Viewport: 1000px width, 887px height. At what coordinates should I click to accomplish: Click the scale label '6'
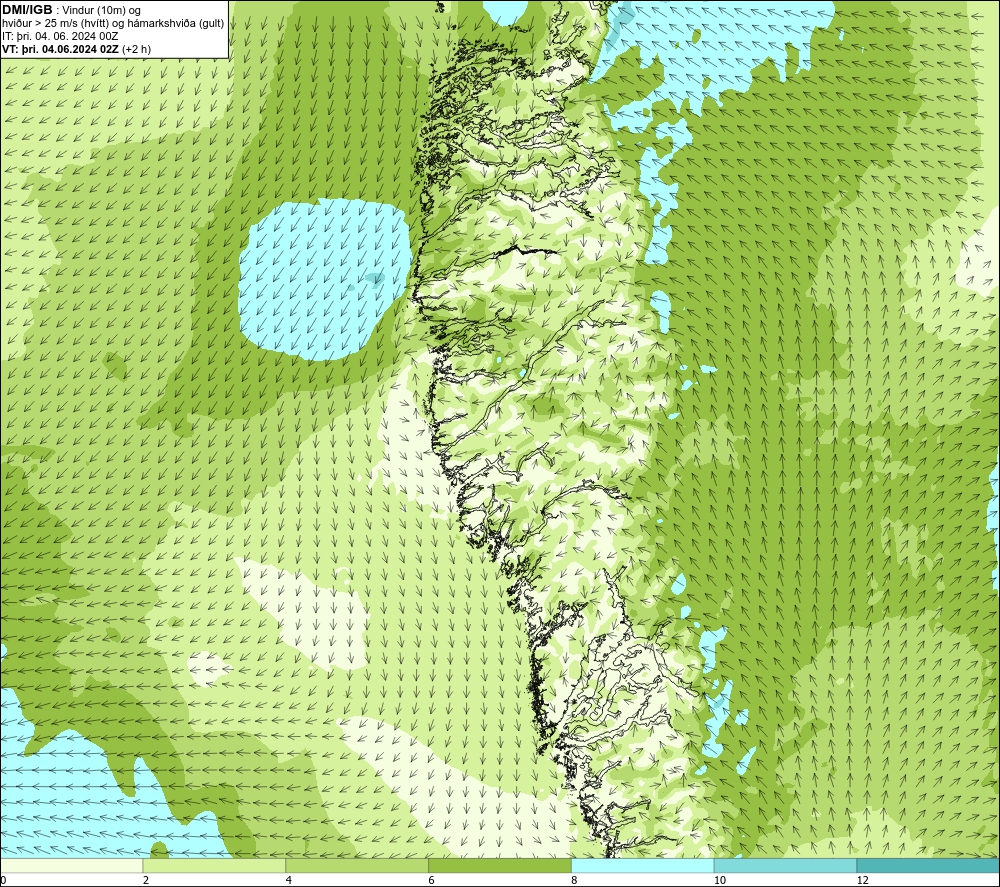click(432, 880)
